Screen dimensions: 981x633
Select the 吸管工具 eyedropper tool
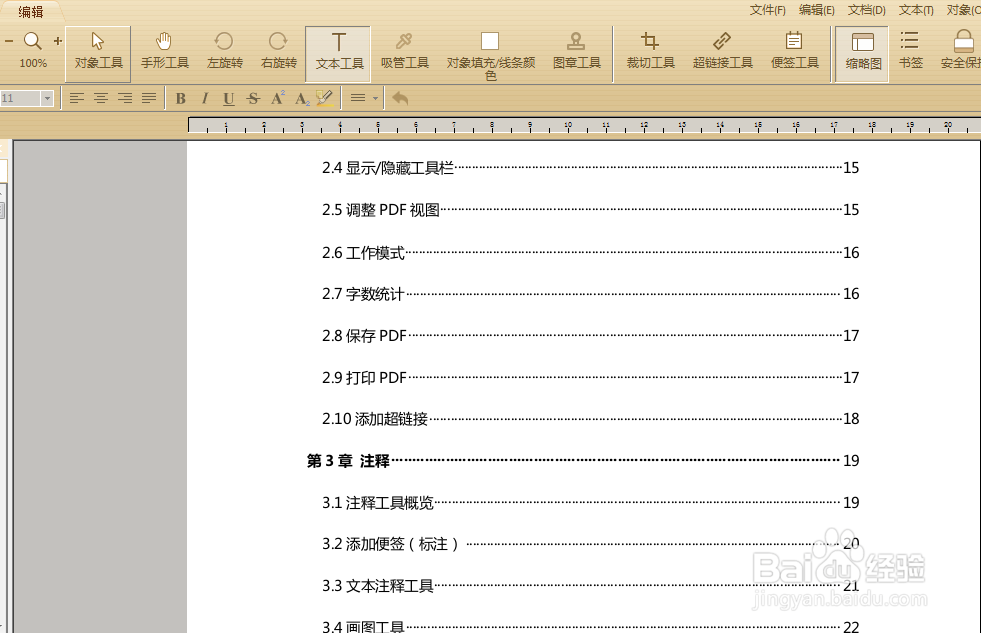405,51
